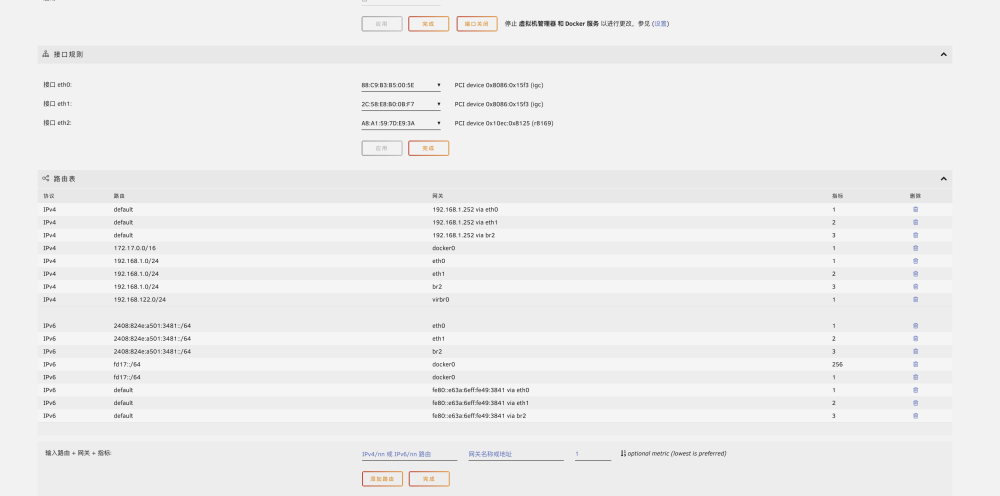Delete IPv4 default route via br2

tap(915, 235)
